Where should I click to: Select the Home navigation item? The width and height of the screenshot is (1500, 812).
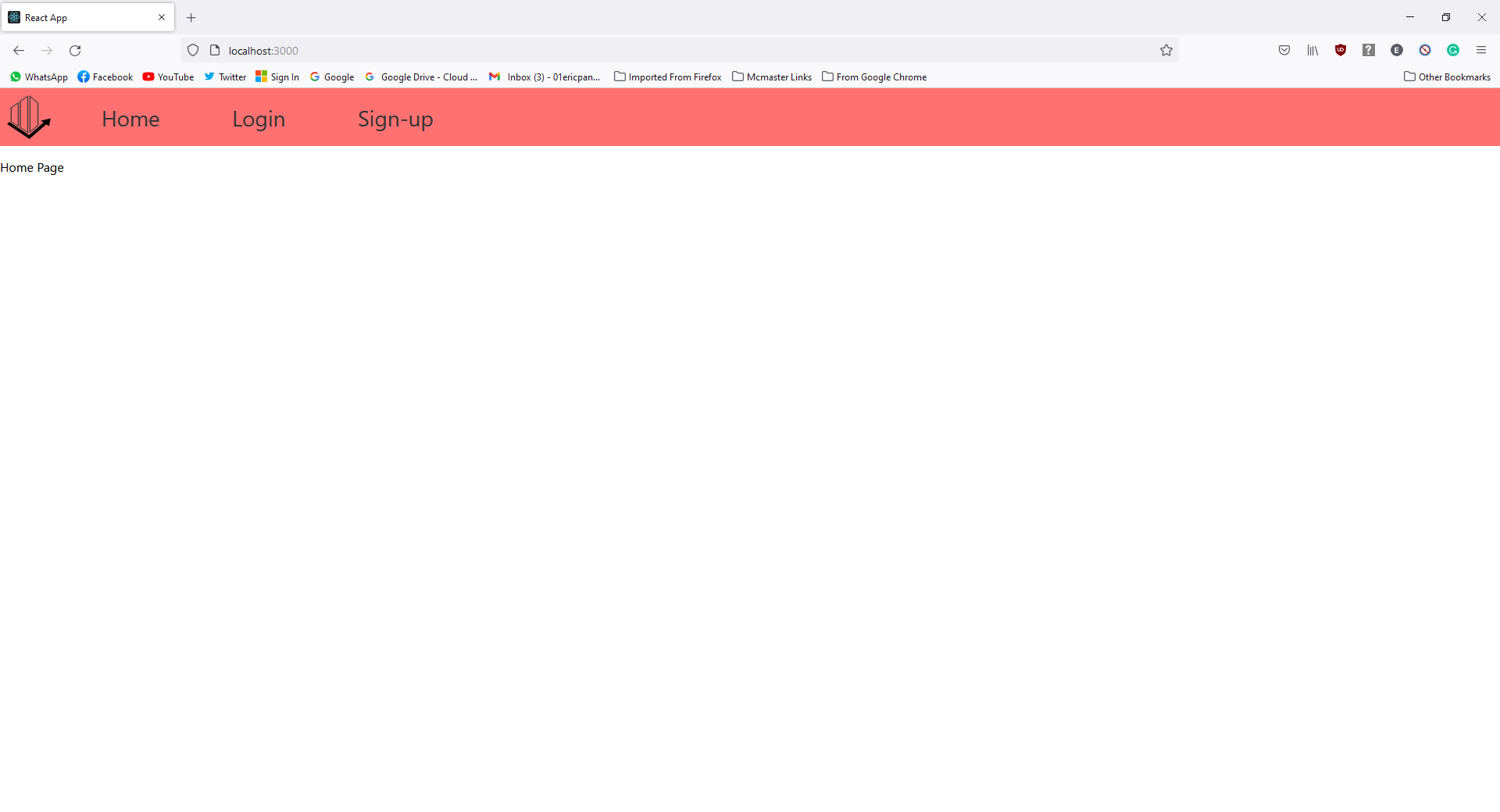130,119
